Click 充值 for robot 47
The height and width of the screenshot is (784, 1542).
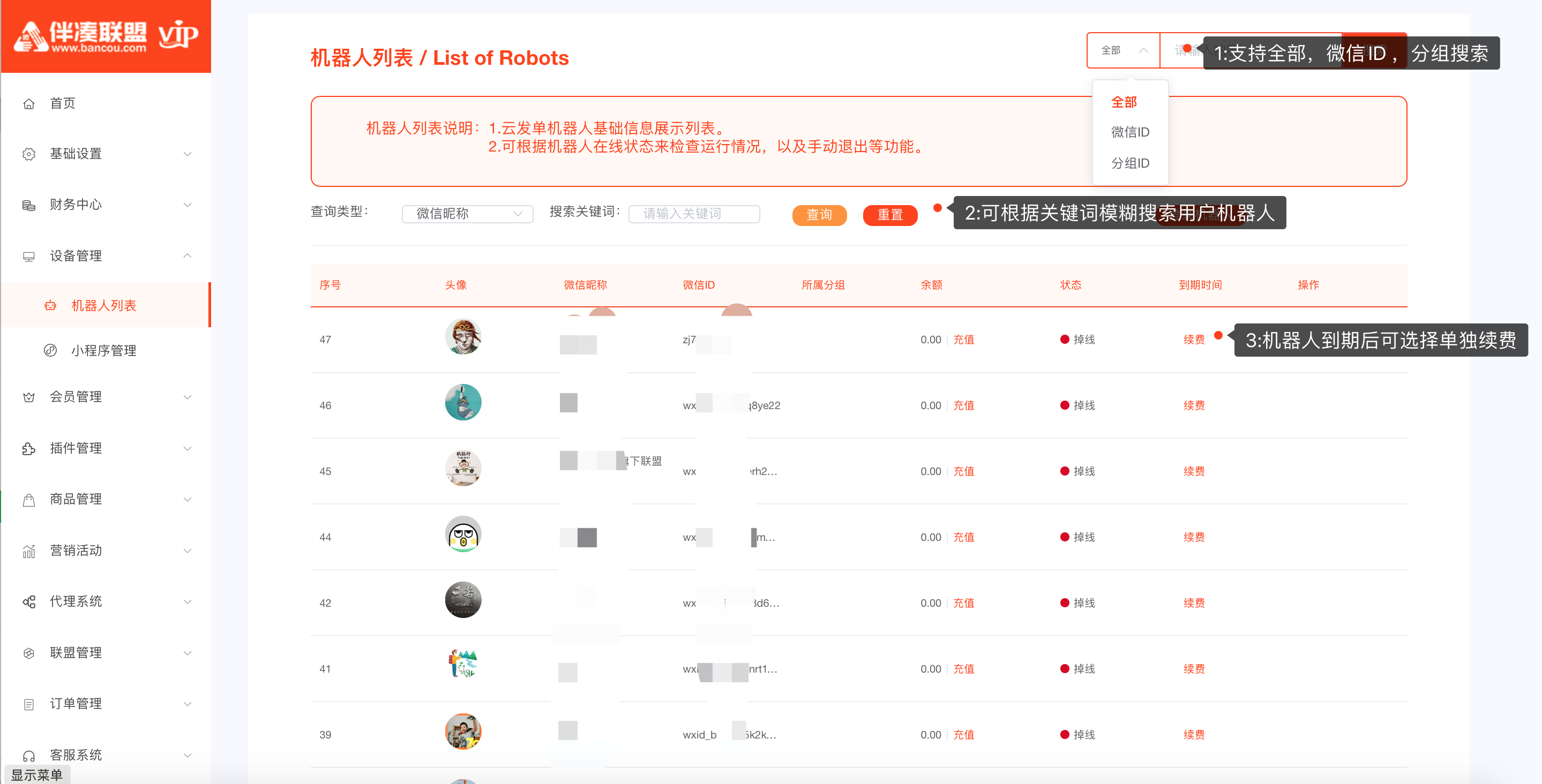coord(964,340)
